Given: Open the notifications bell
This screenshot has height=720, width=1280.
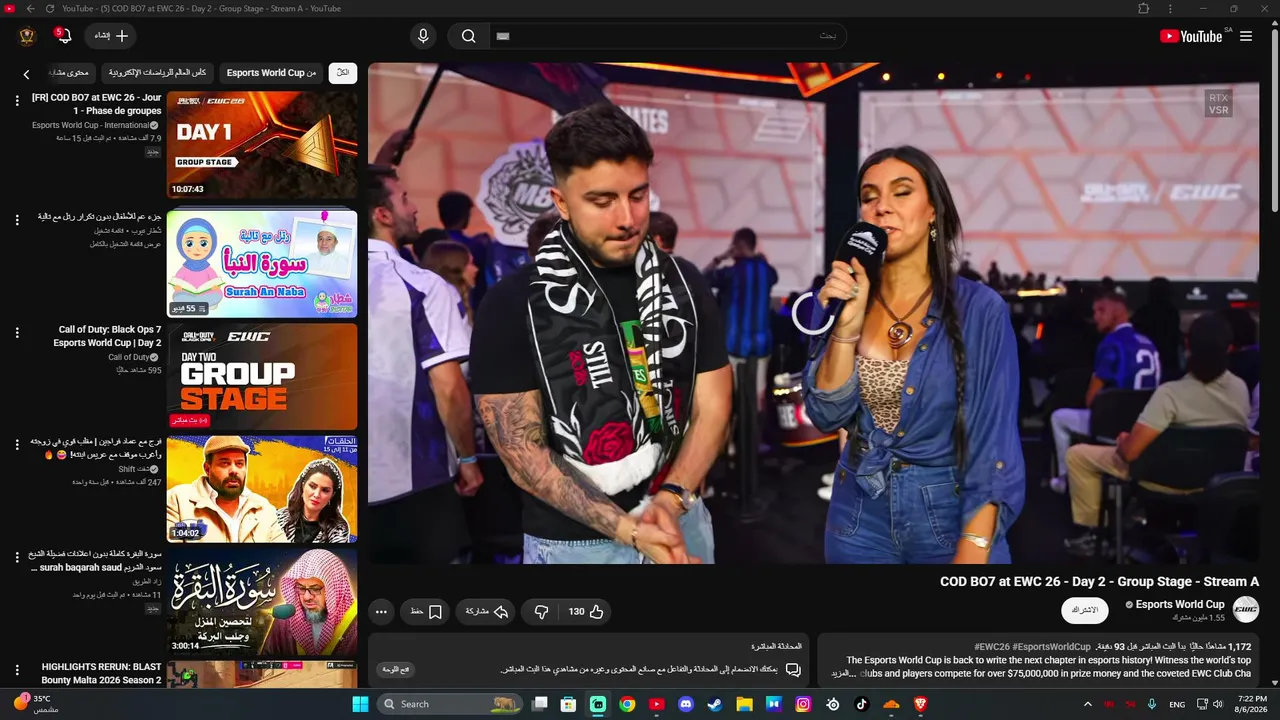Looking at the screenshot, I should pos(64,36).
